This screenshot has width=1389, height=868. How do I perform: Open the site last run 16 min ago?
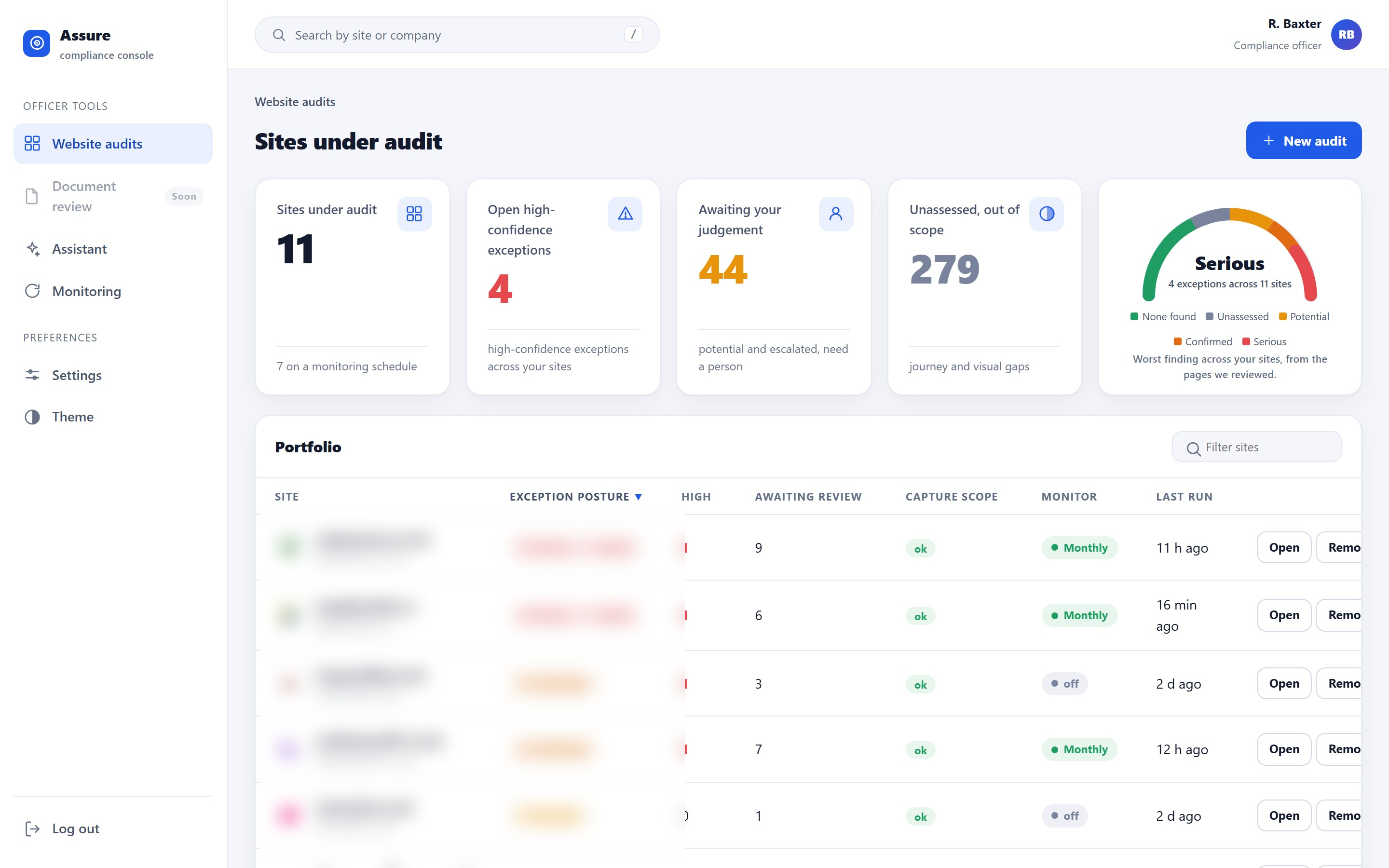(x=1283, y=615)
